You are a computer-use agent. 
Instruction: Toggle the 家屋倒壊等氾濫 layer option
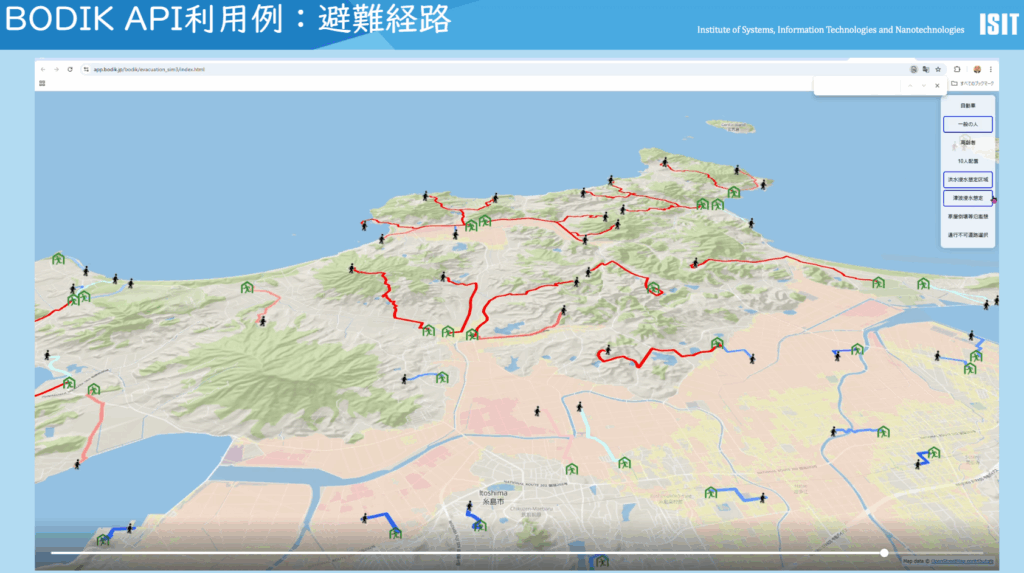(x=968, y=216)
